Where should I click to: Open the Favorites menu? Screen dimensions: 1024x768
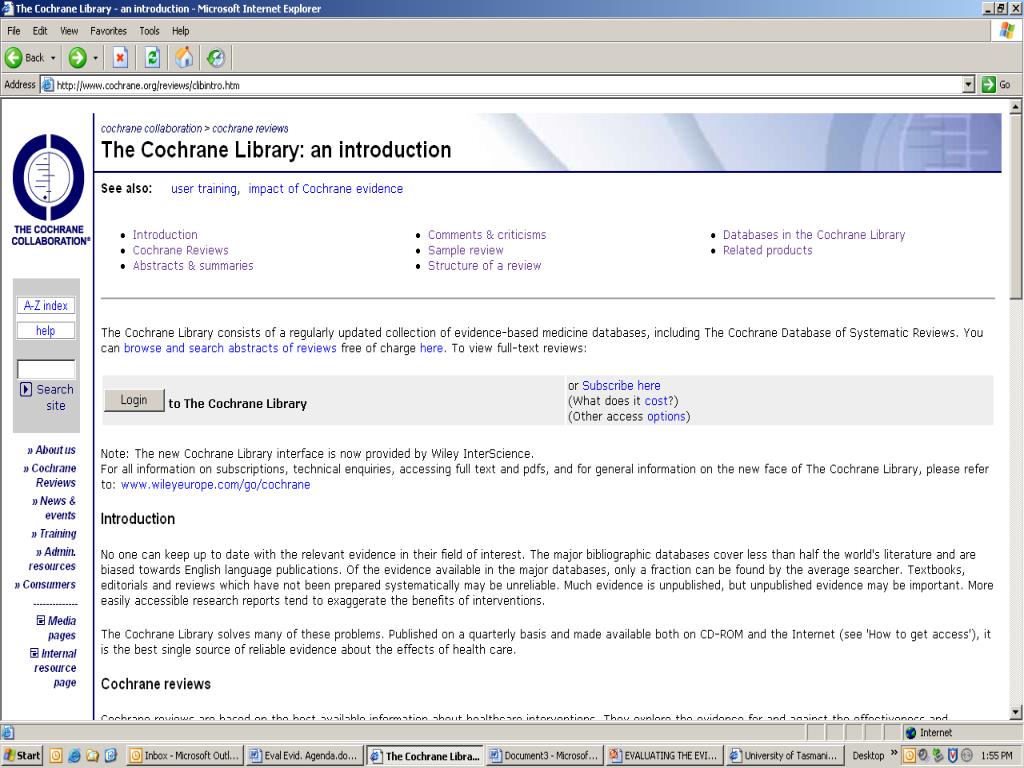(x=108, y=31)
